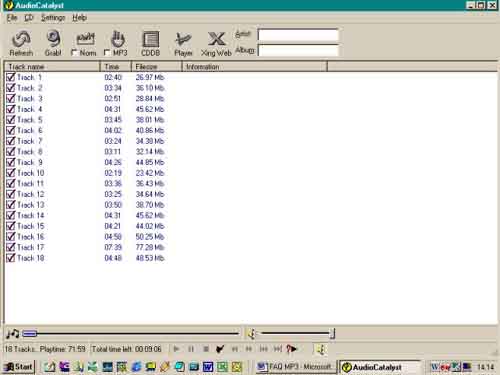Click the Windows Start button

[19, 367]
